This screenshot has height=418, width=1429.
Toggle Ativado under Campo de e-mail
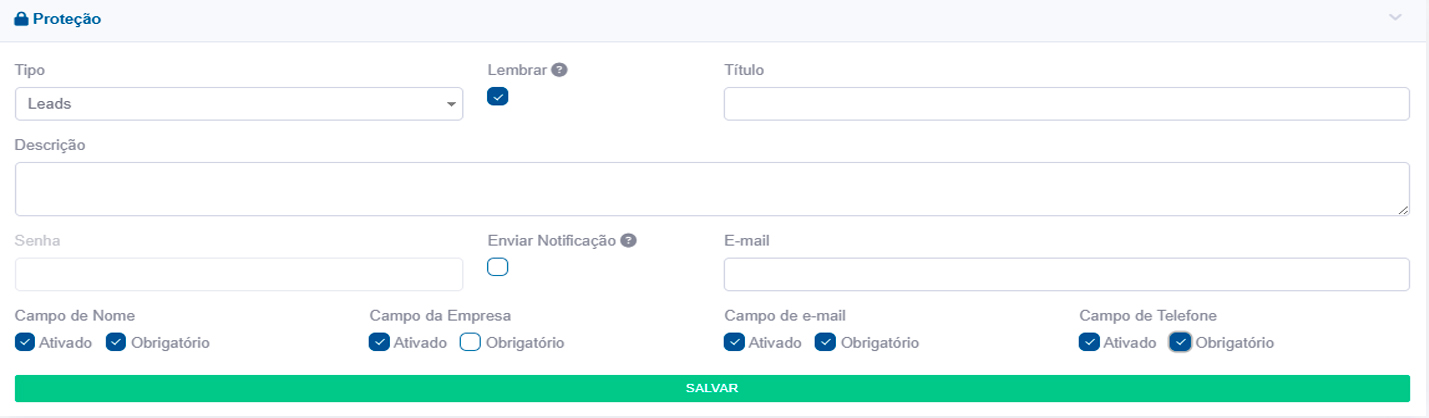(734, 343)
